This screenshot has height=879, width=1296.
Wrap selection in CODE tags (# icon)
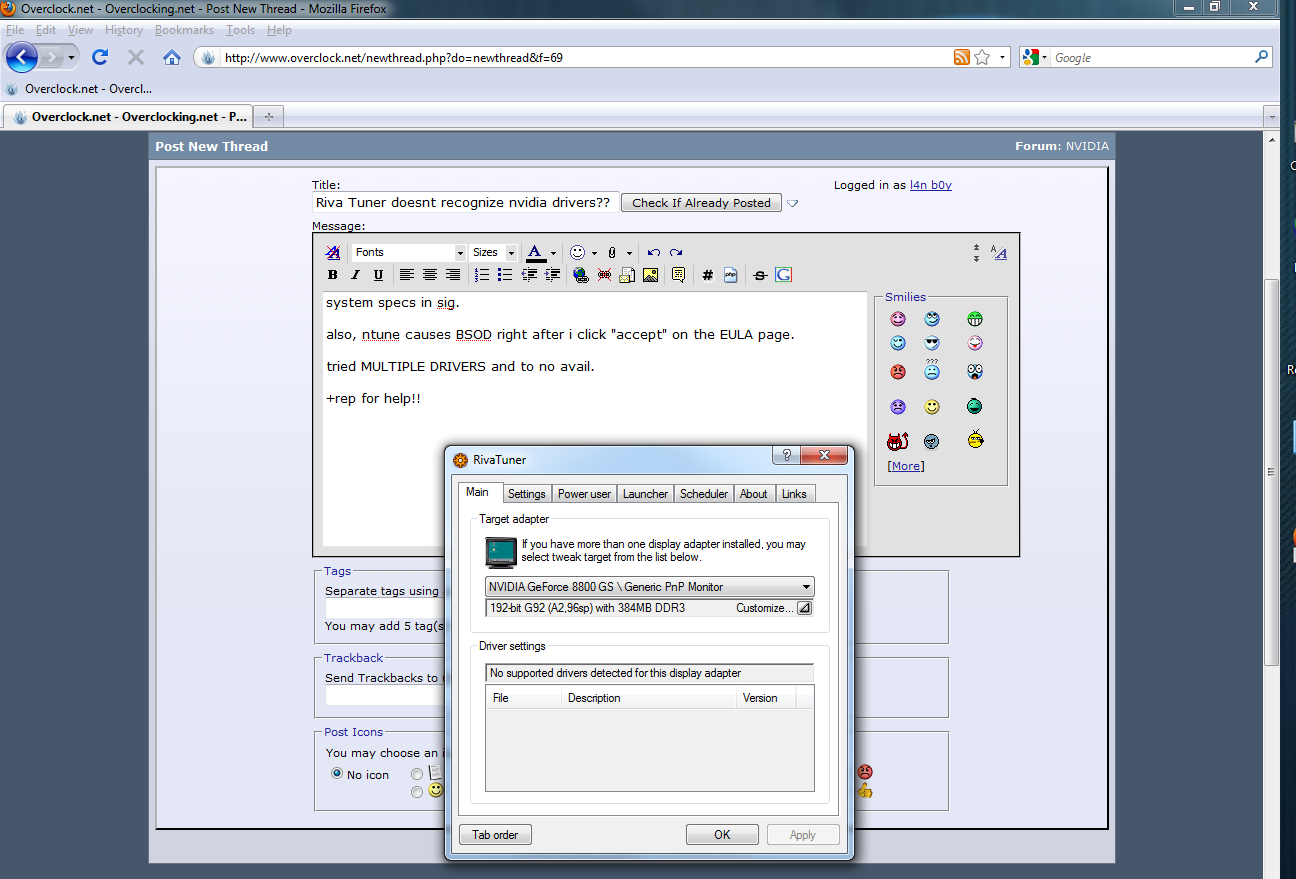point(708,275)
